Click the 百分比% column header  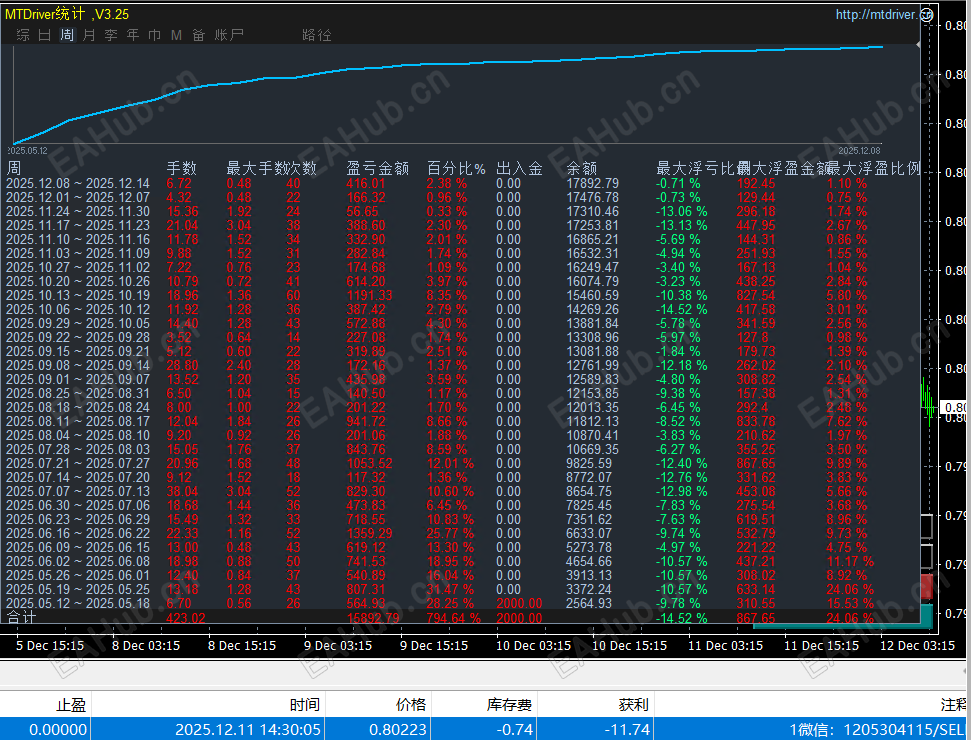tap(456, 168)
